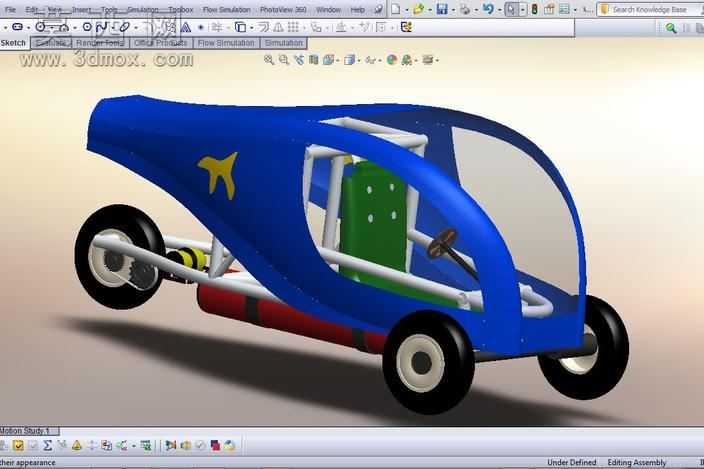Viewport: 704px width, 469px height.
Task: Click the red square icon in bottom toolbar
Action: click(x=215, y=446)
